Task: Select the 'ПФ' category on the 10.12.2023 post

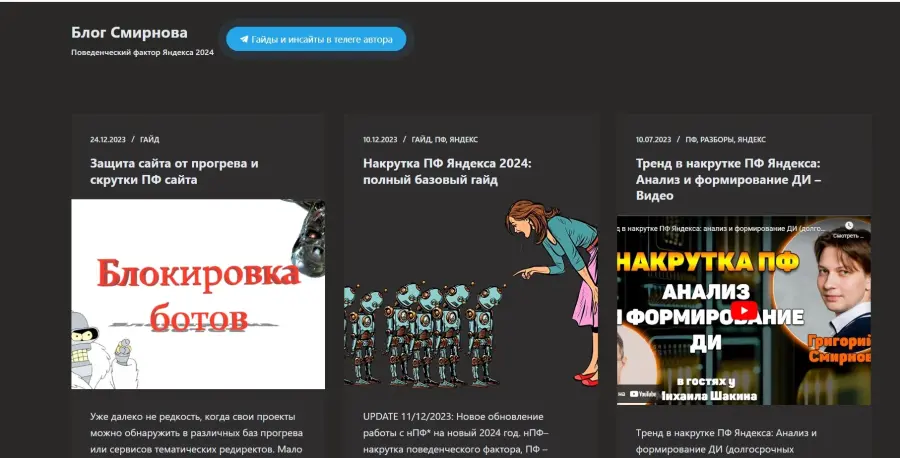Action: pos(440,139)
